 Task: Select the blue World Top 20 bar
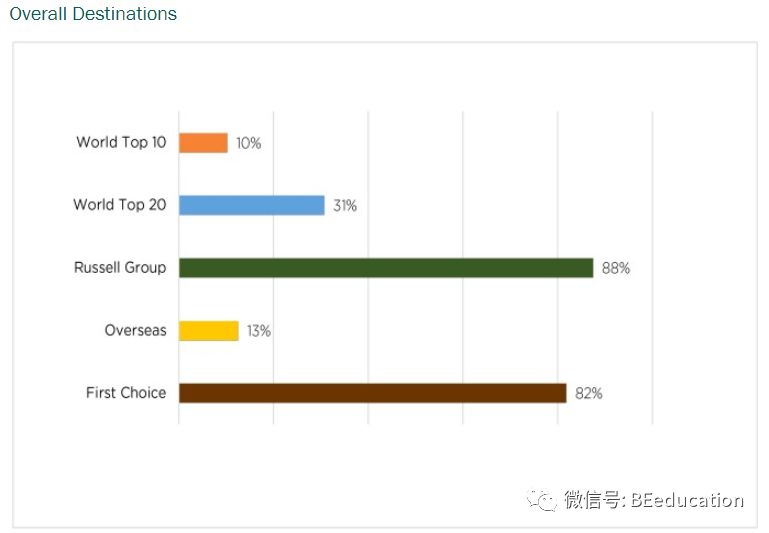tap(252, 205)
